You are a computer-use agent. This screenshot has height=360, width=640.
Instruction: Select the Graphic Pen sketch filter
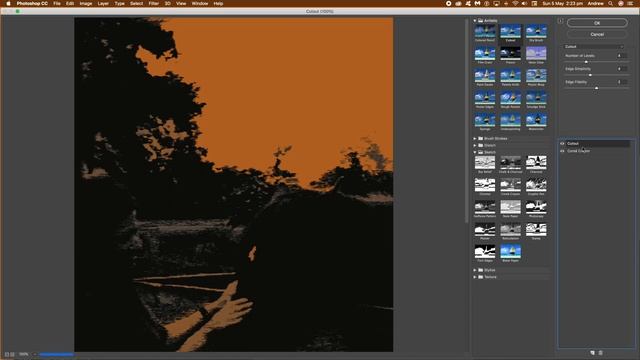click(536, 185)
